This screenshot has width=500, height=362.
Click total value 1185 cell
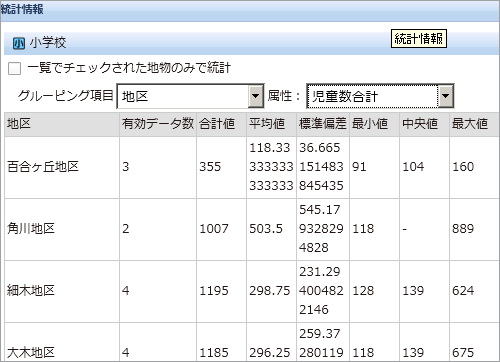[x=222, y=342]
